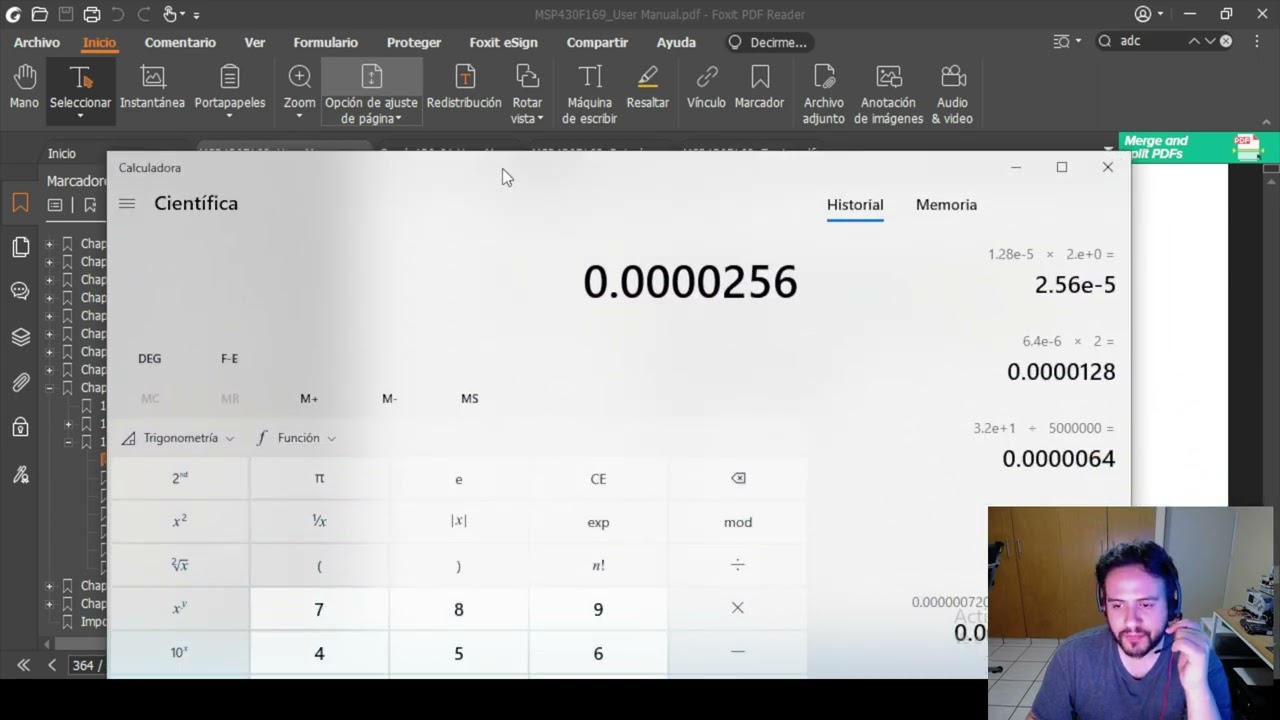The height and width of the screenshot is (720, 1280).
Task: Switch to the Formulario ribbon tab
Action: click(x=325, y=42)
